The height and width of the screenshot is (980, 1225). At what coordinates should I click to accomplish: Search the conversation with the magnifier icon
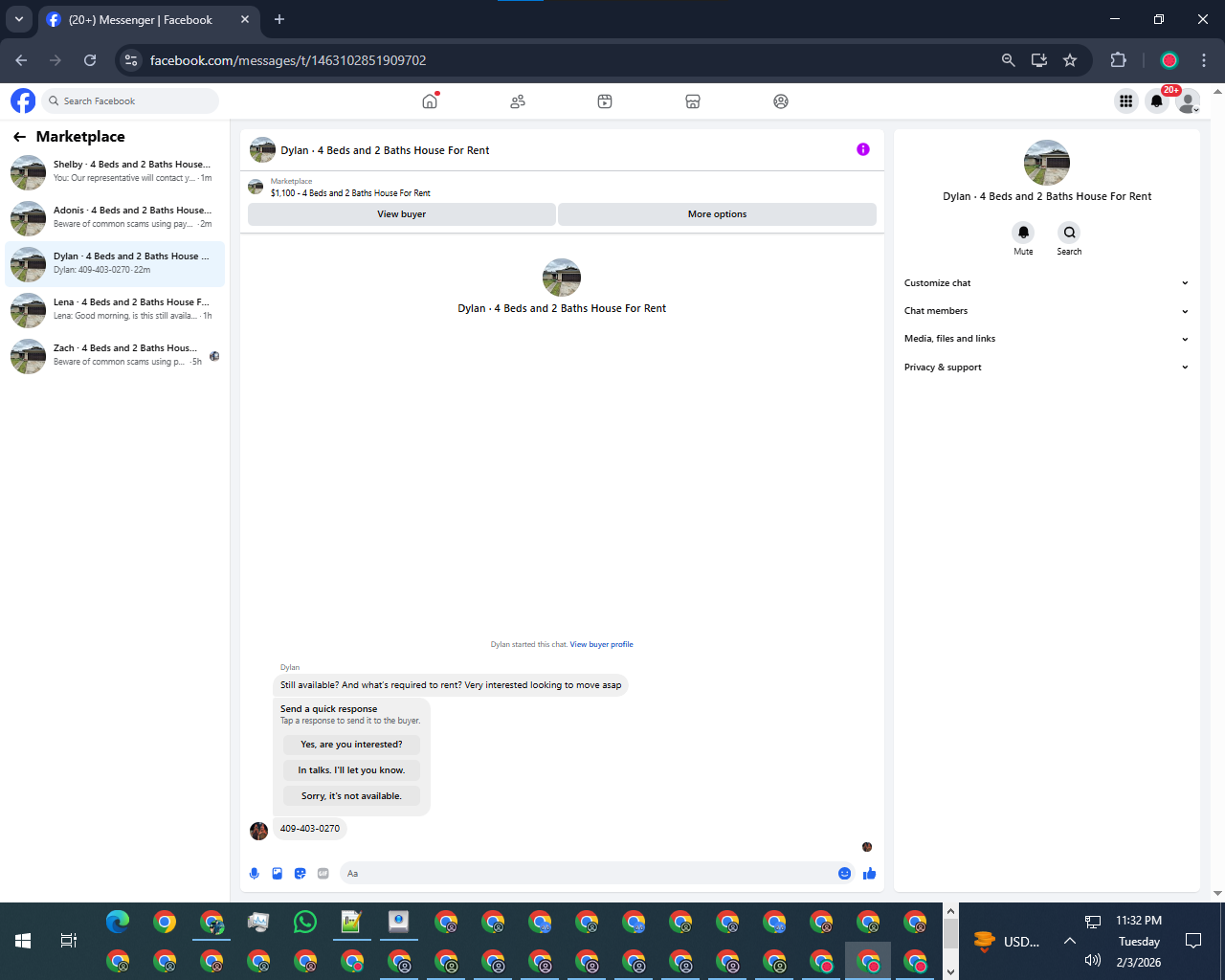point(1069,232)
